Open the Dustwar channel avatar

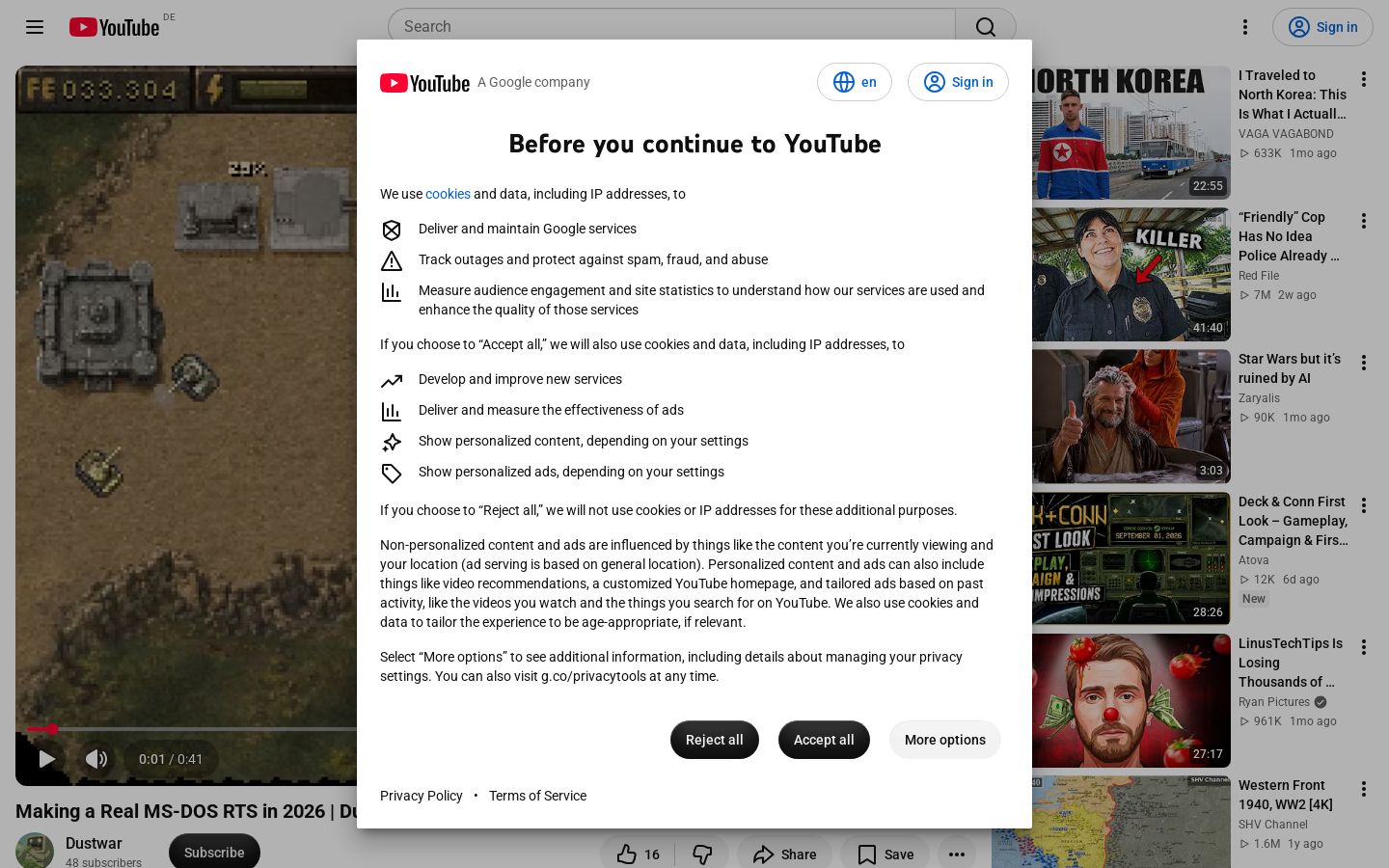click(35, 851)
